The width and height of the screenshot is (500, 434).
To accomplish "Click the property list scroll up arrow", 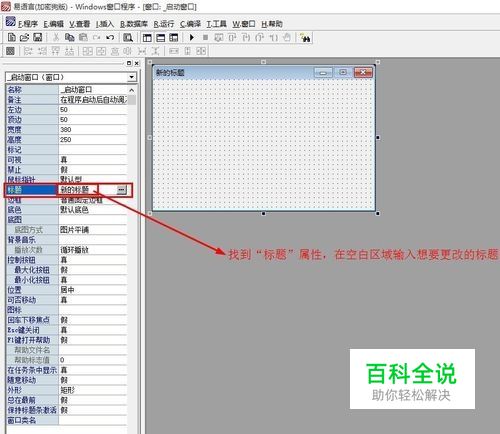I will pyautogui.click(x=132, y=90).
